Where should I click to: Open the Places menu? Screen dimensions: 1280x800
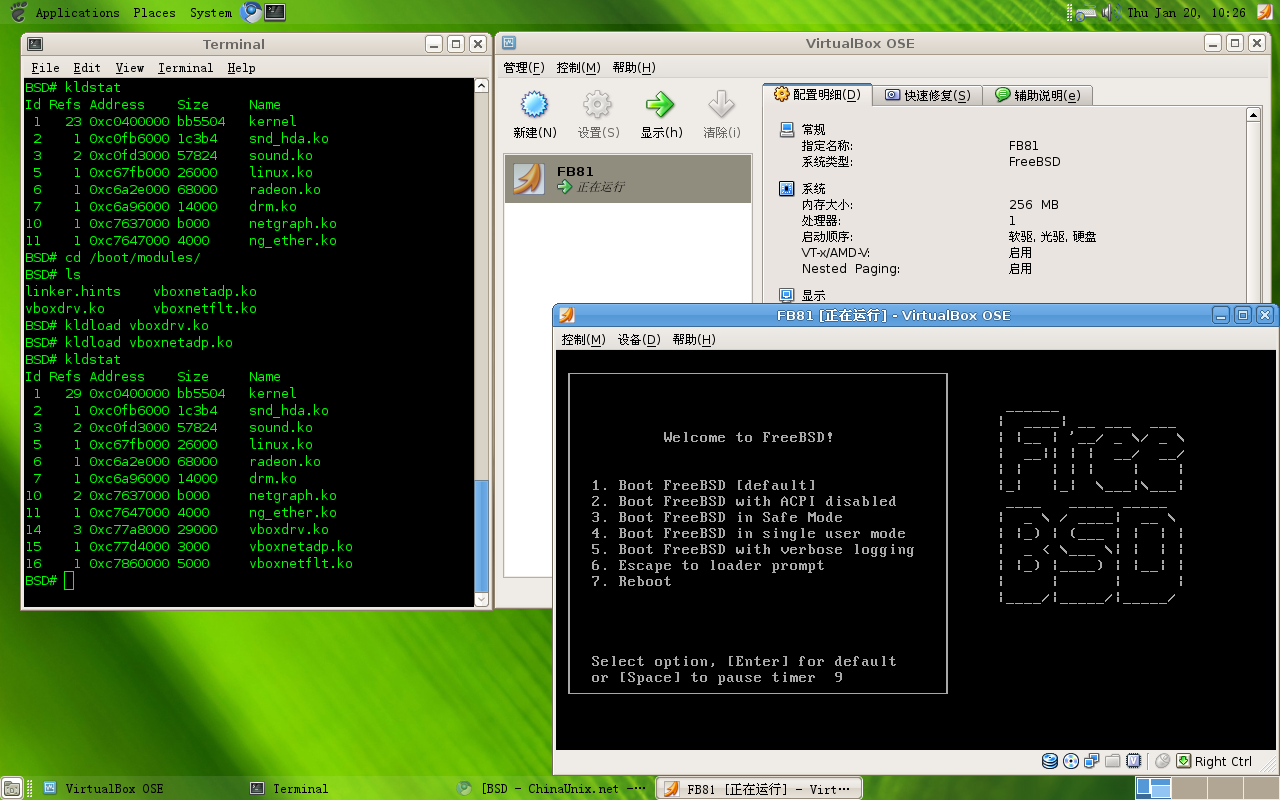[x=154, y=13]
